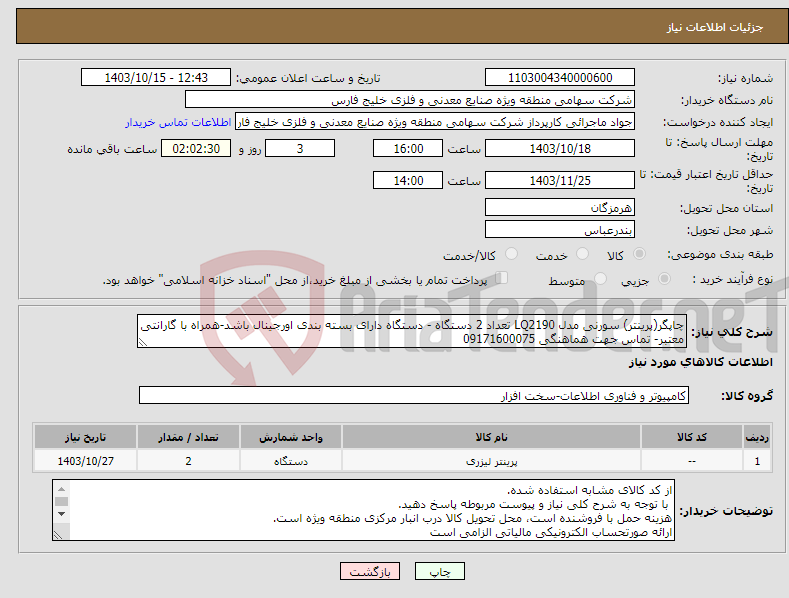The image size is (789, 598).
Task: Click the توضیحات خریدار text area
Action: [363, 510]
